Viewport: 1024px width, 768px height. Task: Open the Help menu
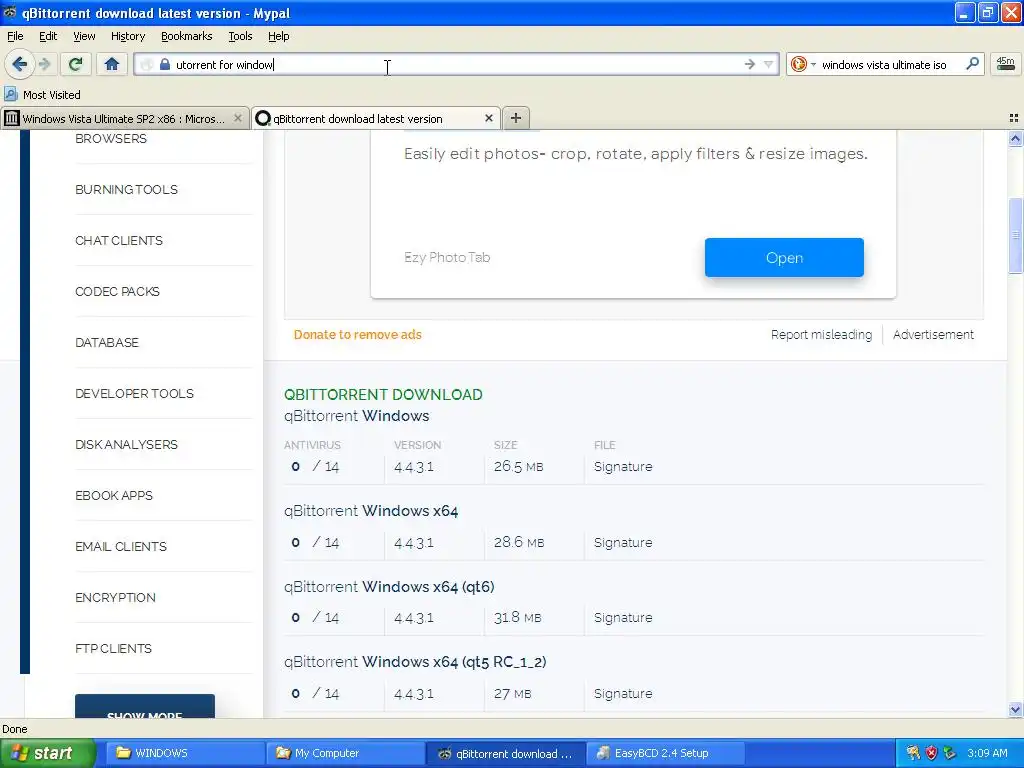(278, 36)
